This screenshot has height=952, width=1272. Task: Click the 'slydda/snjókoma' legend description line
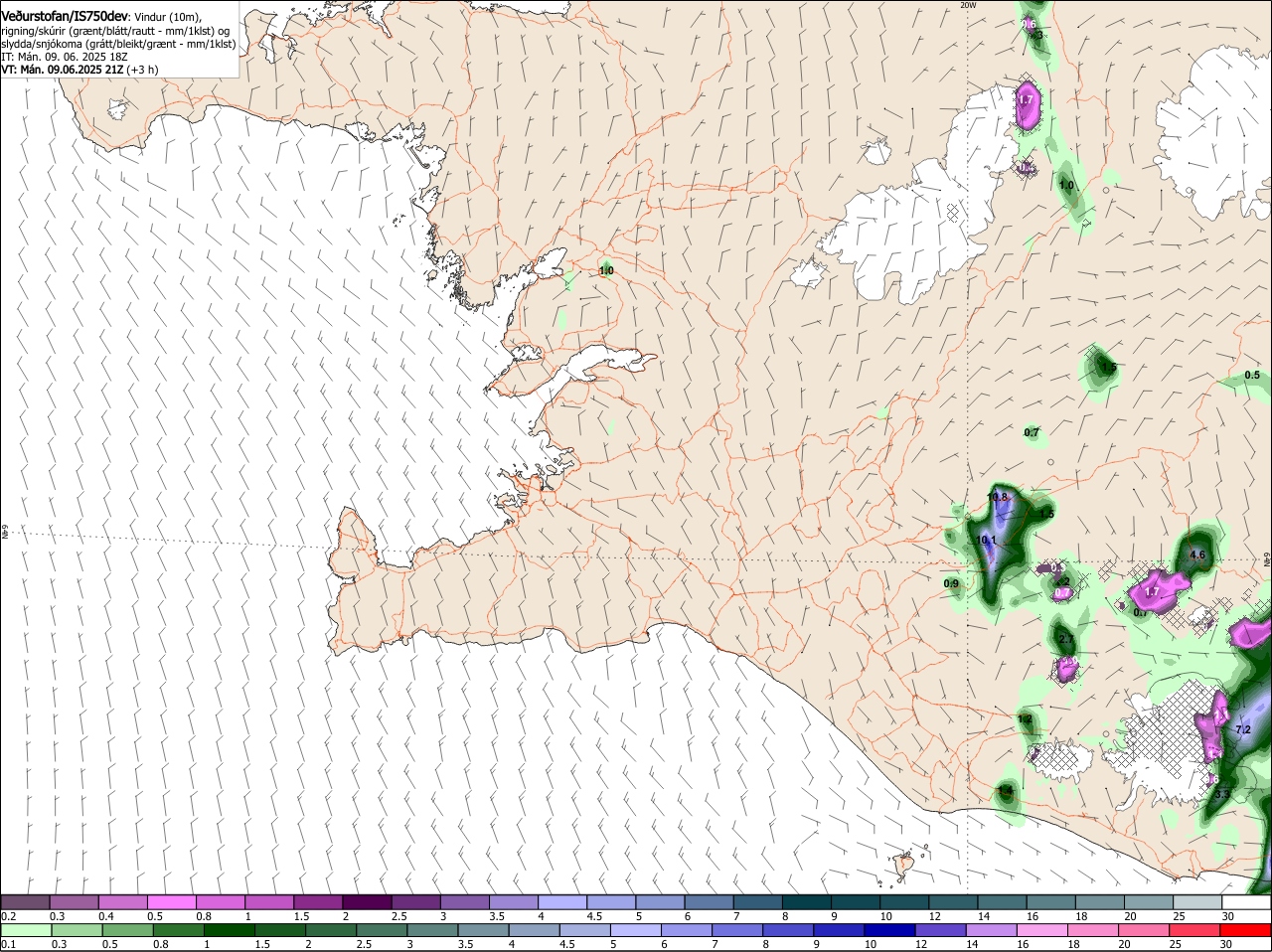(118, 44)
